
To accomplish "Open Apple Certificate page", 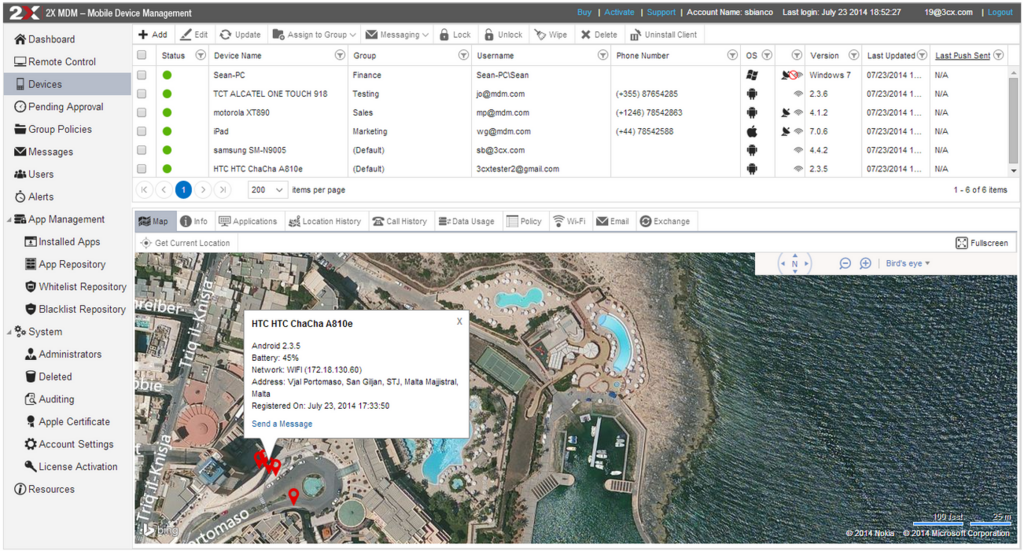I will point(67,422).
